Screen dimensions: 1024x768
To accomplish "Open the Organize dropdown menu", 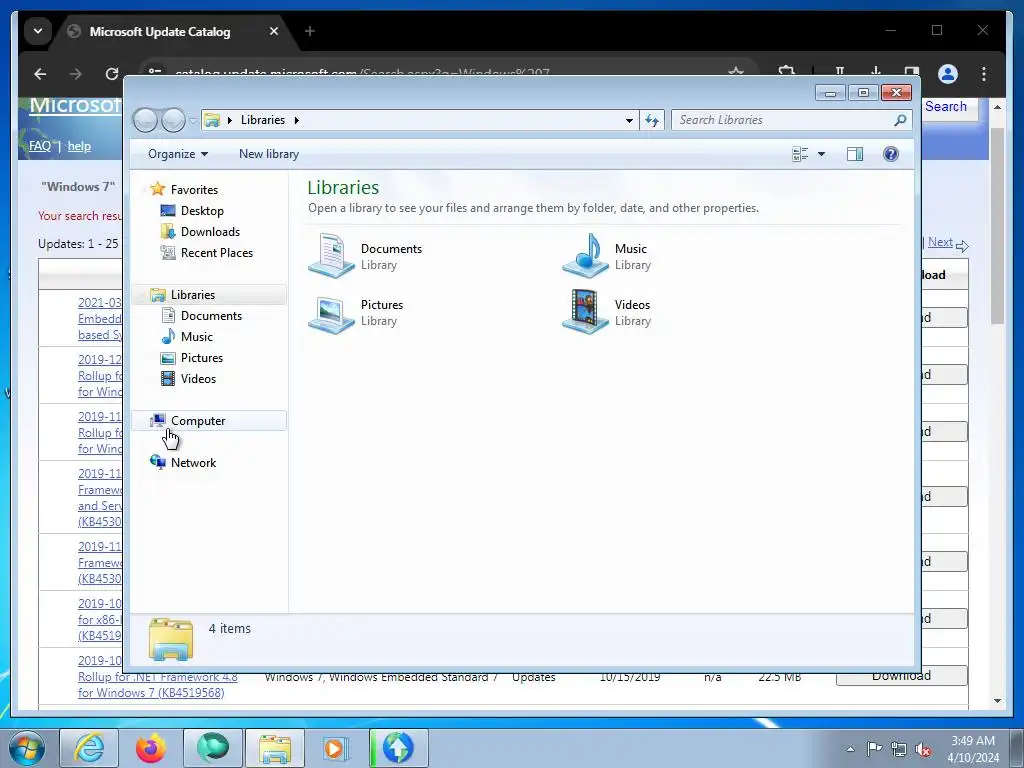I will [x=178, y=154].
